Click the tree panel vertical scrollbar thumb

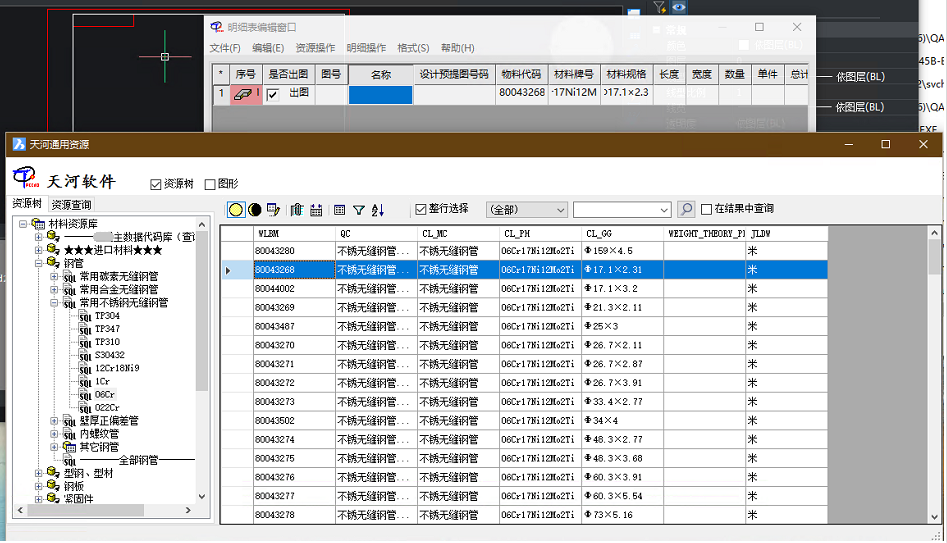pos(202,311)
